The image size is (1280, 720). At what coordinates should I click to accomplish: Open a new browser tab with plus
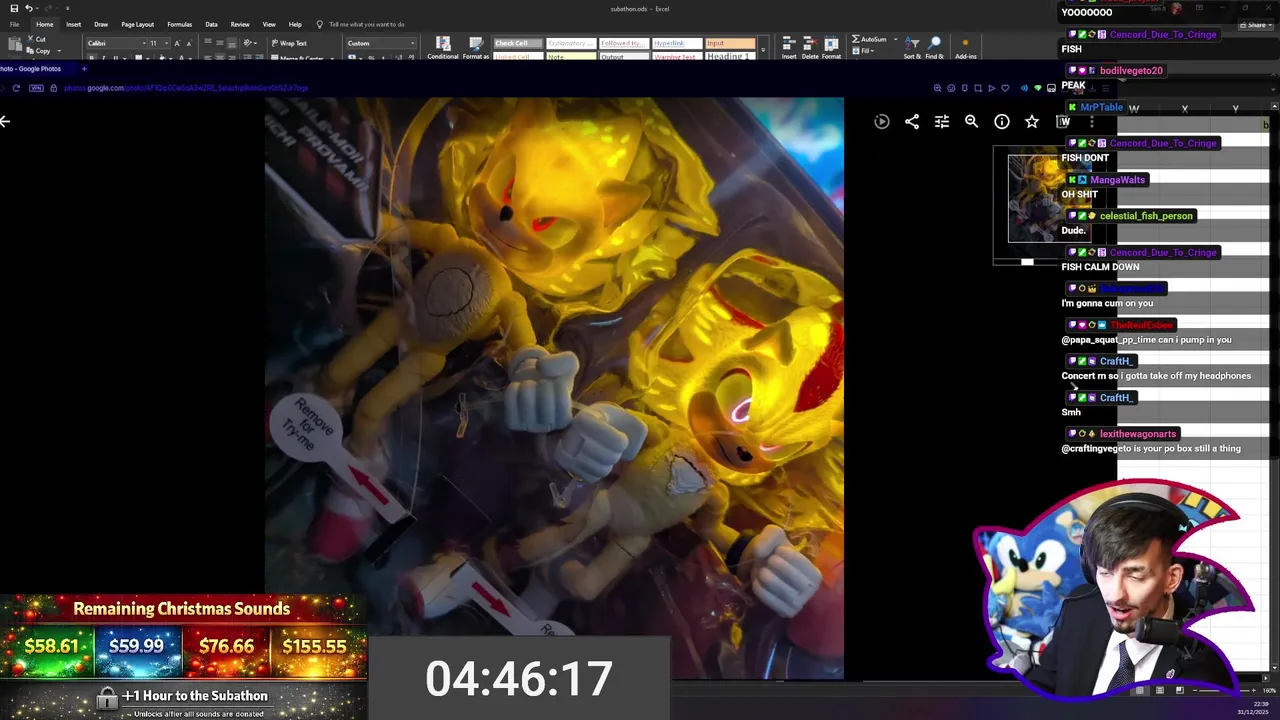(84, 69)
